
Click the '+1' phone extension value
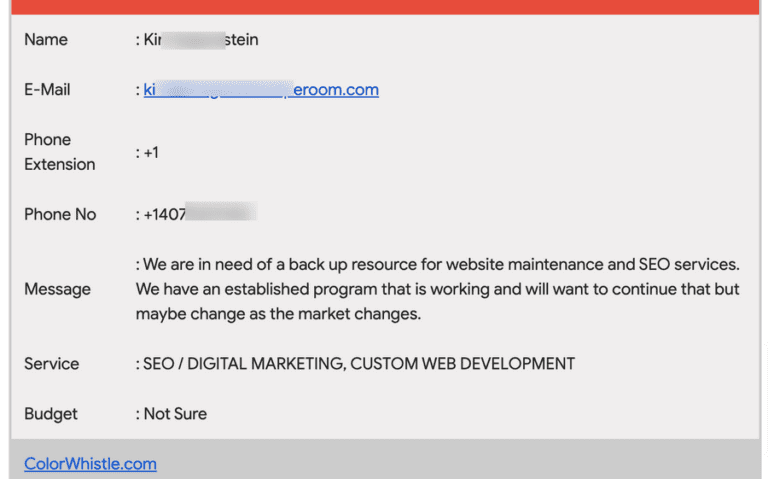(x=151, y=152)
